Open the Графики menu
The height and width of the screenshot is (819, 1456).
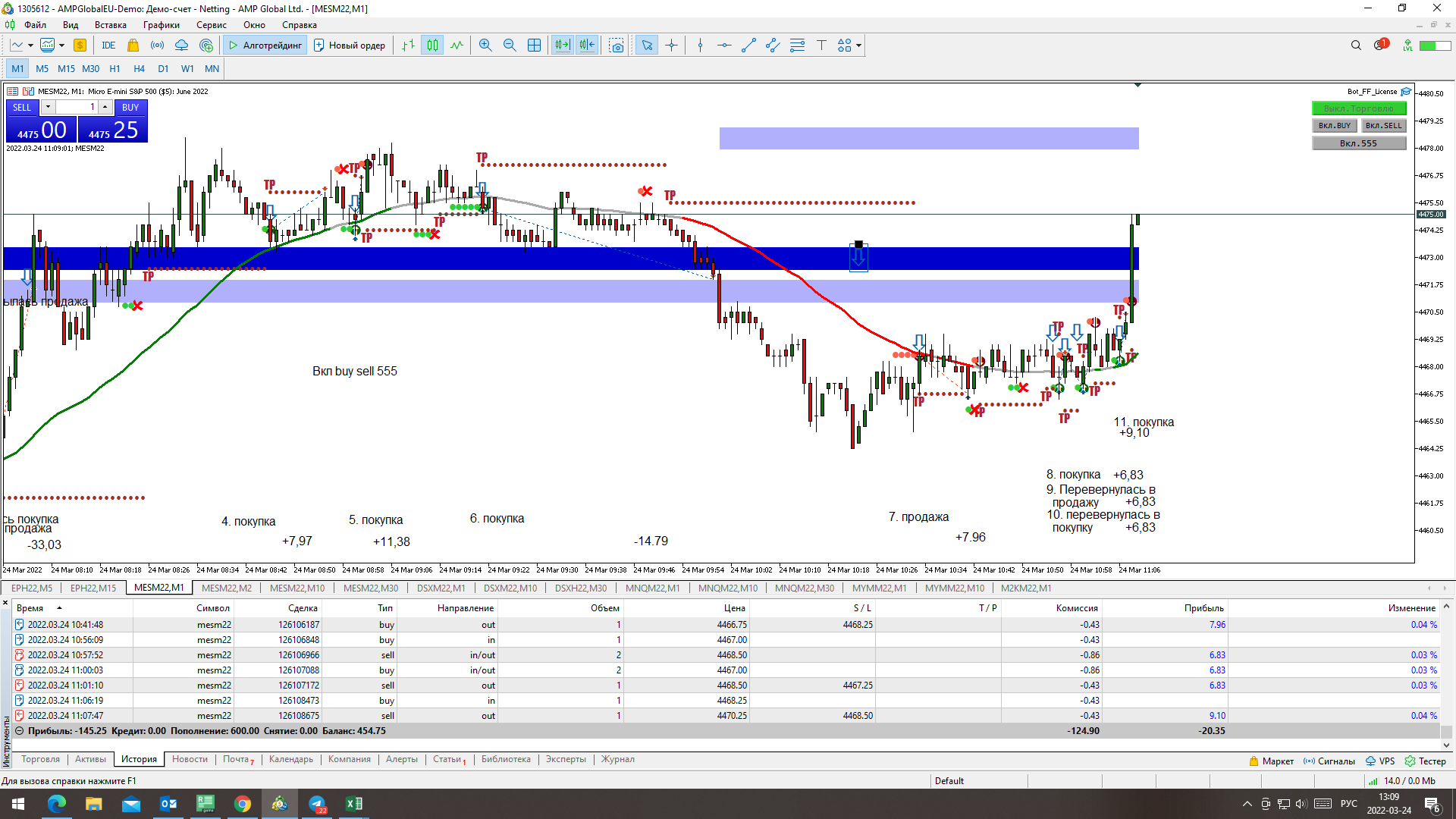[161, 25]
